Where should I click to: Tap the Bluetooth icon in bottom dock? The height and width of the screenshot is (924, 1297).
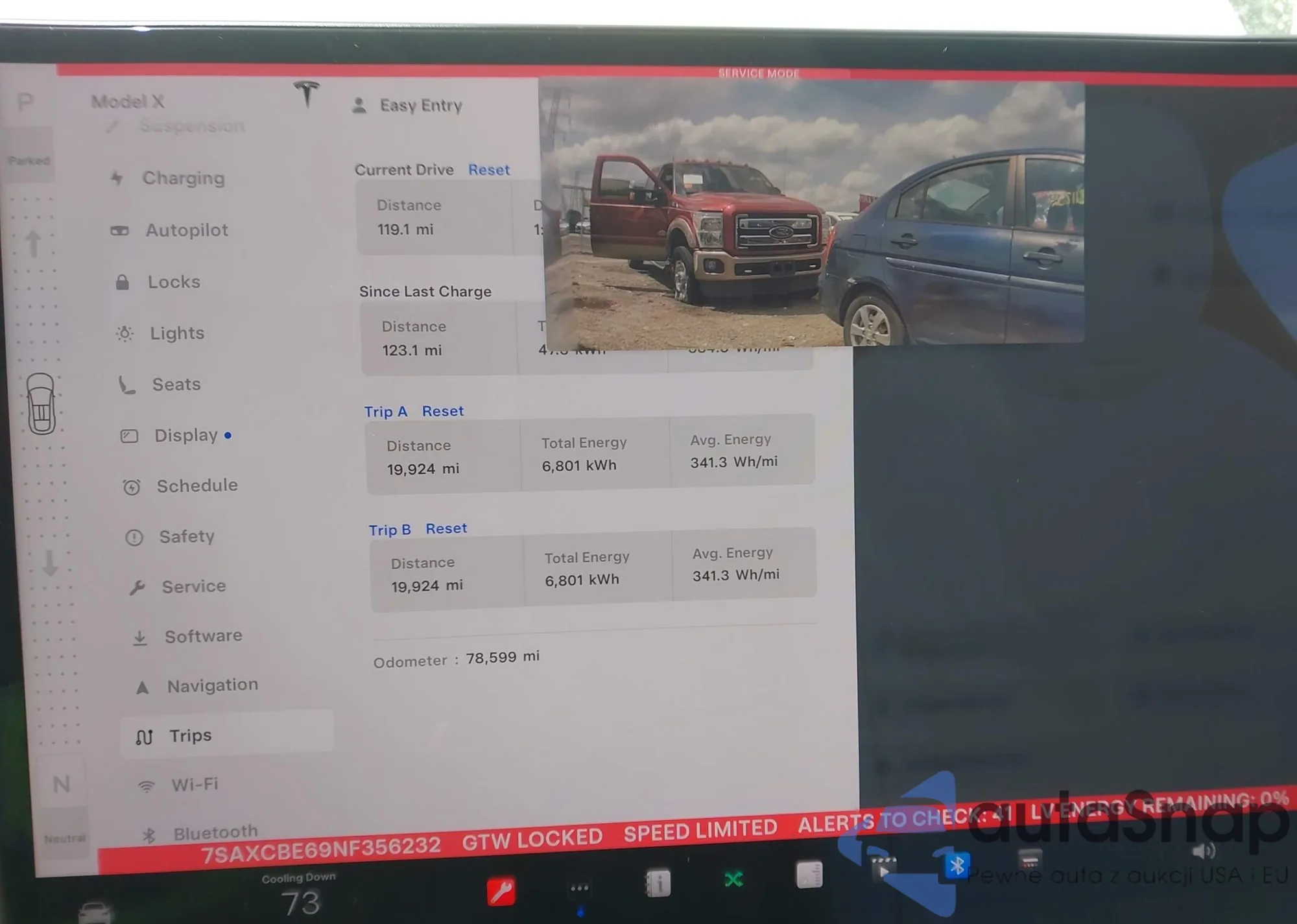957,866
